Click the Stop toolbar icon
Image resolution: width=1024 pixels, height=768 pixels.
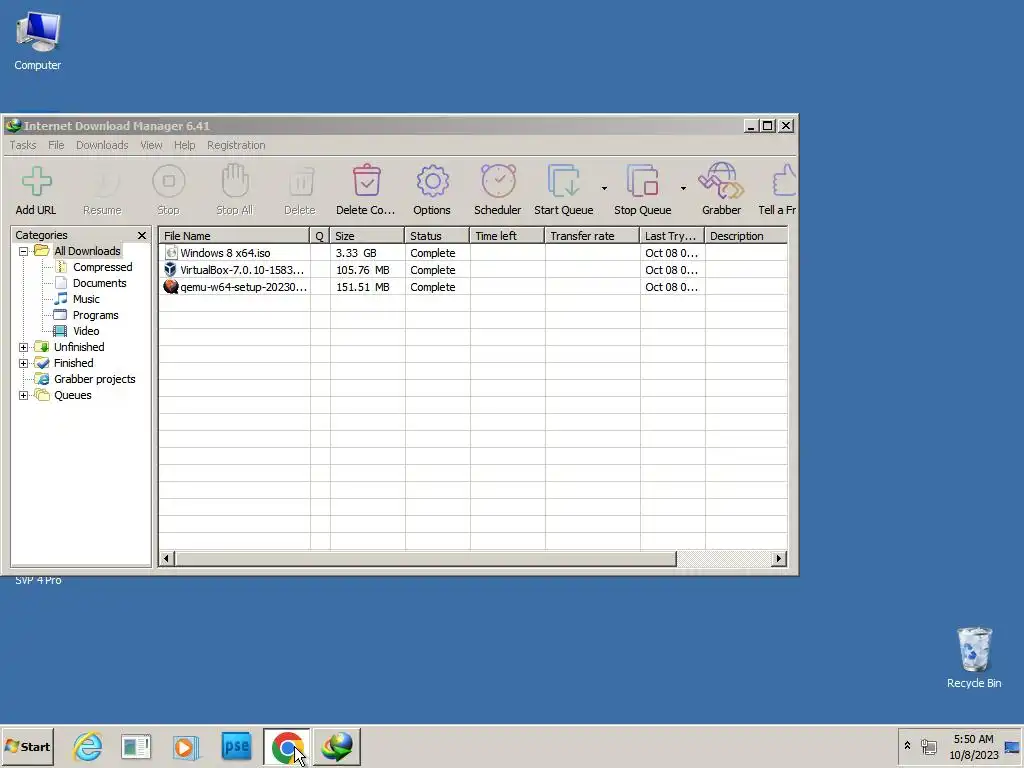168,181
